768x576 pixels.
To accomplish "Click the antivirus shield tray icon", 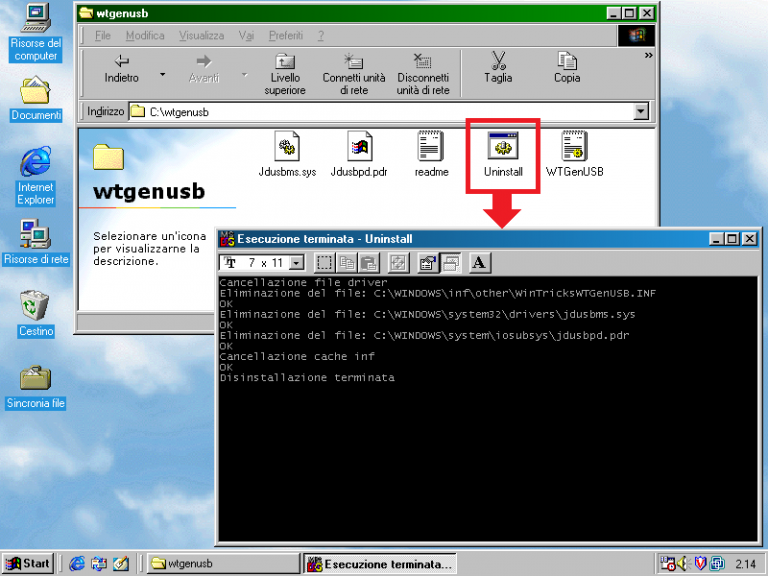I will [700, 564].
